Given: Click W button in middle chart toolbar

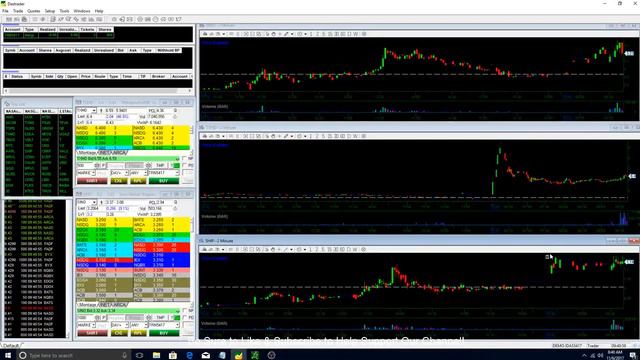Looking at the screenshot, I should (356, 136).
